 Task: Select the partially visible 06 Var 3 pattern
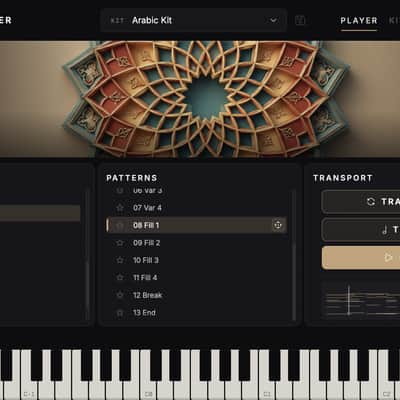(x=196, y=191)
